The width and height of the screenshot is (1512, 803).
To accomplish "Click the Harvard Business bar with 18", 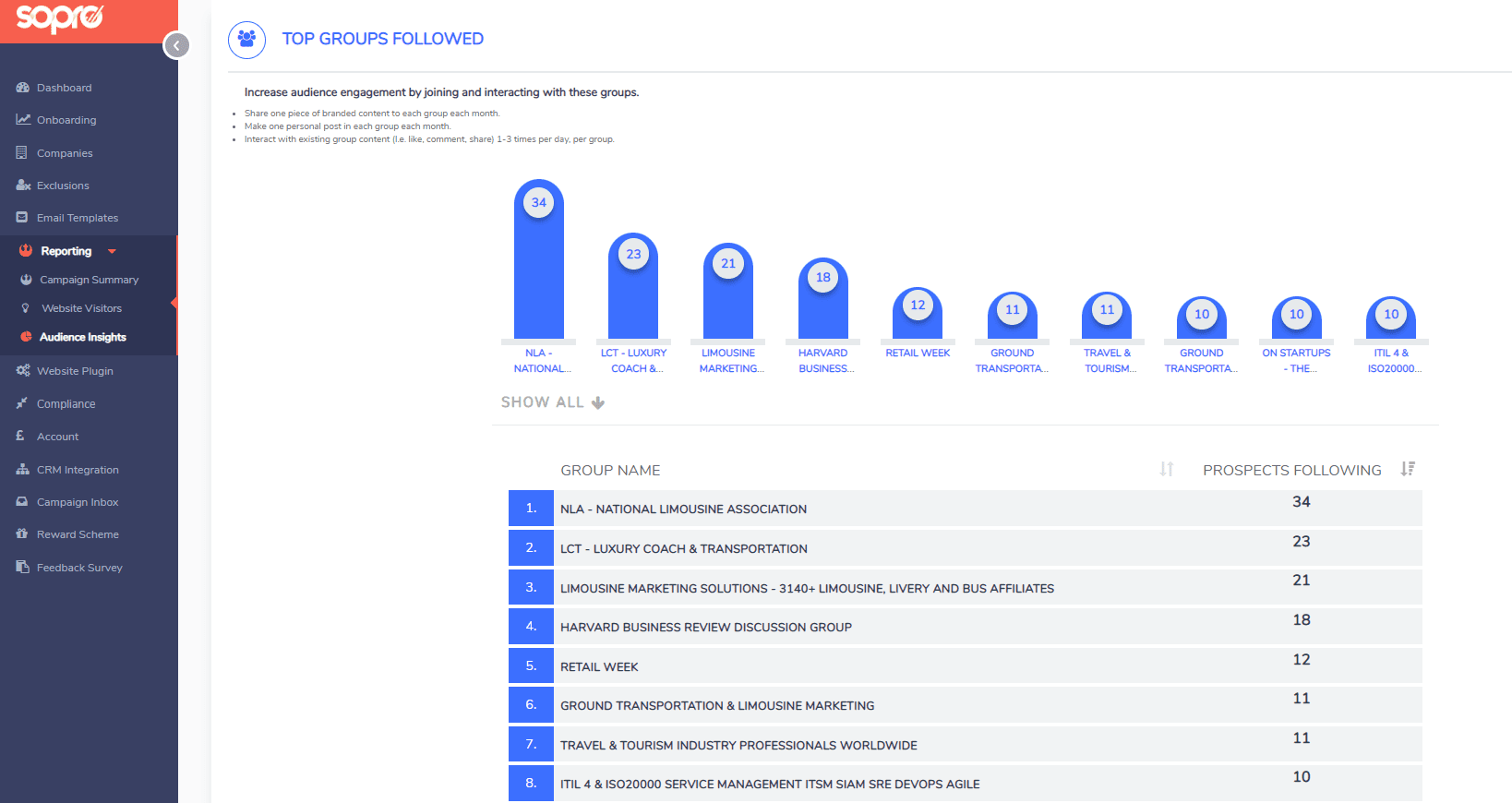I will point(823,298).
